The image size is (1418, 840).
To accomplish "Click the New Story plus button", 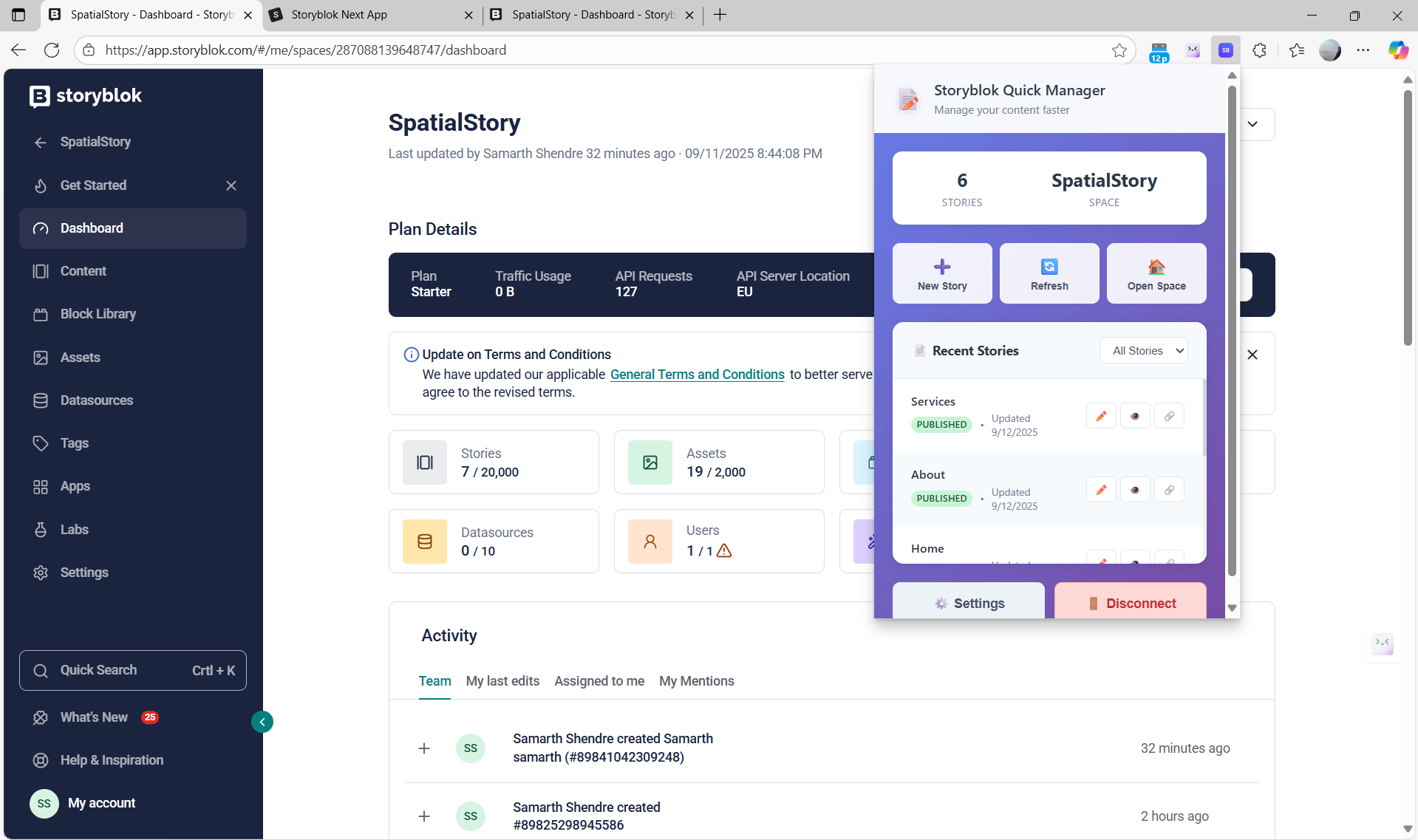I will pos(942,273).
